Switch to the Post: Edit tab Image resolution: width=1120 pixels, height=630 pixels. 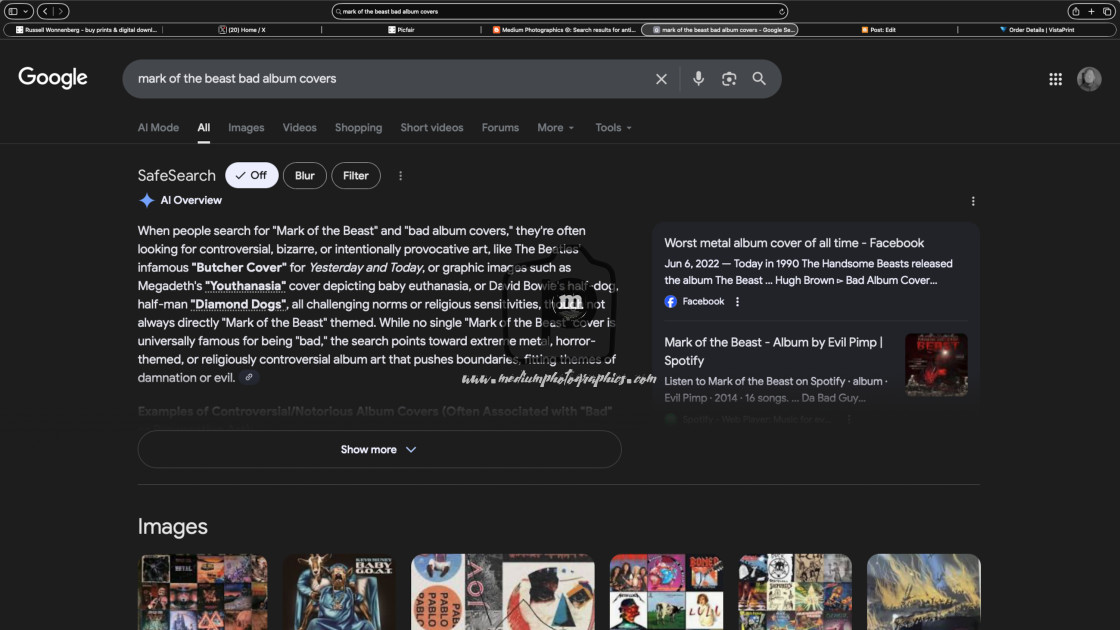[878, 30]
